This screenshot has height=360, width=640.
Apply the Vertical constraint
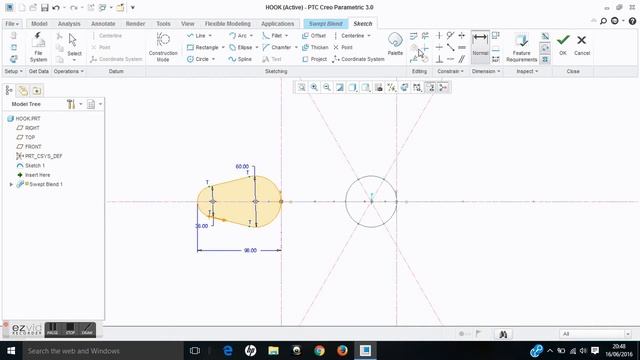coord(439,36)
